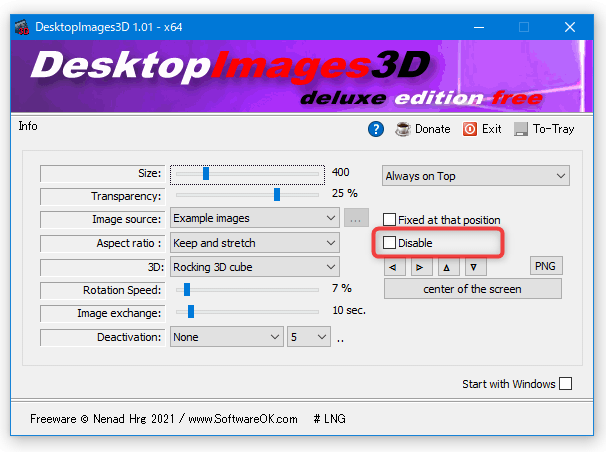Viewport: 606px width, 452px height.
Task: Tick the Disable checkbox
Action: point(389,243)
